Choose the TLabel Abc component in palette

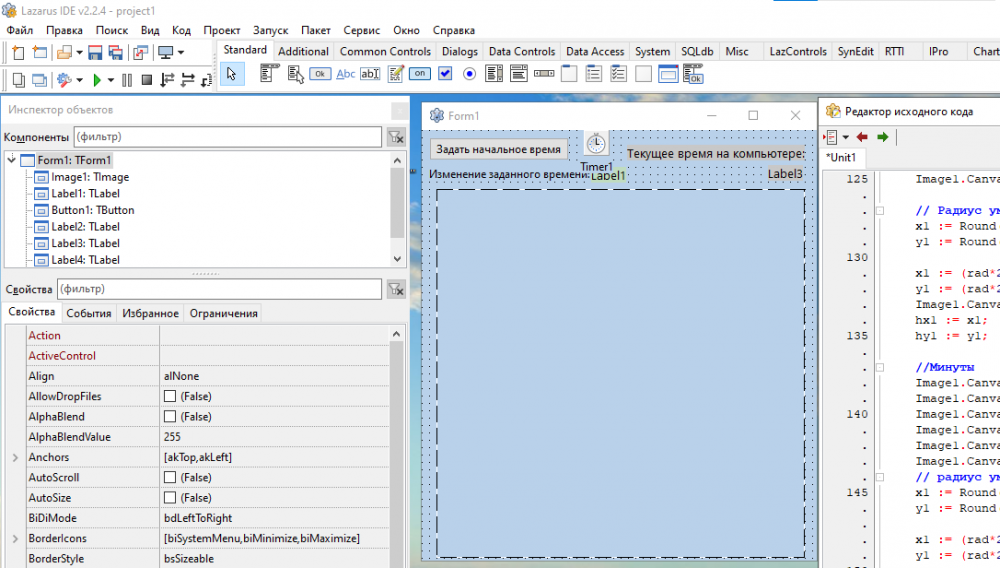pyautogui.click(x=346, y=73)
